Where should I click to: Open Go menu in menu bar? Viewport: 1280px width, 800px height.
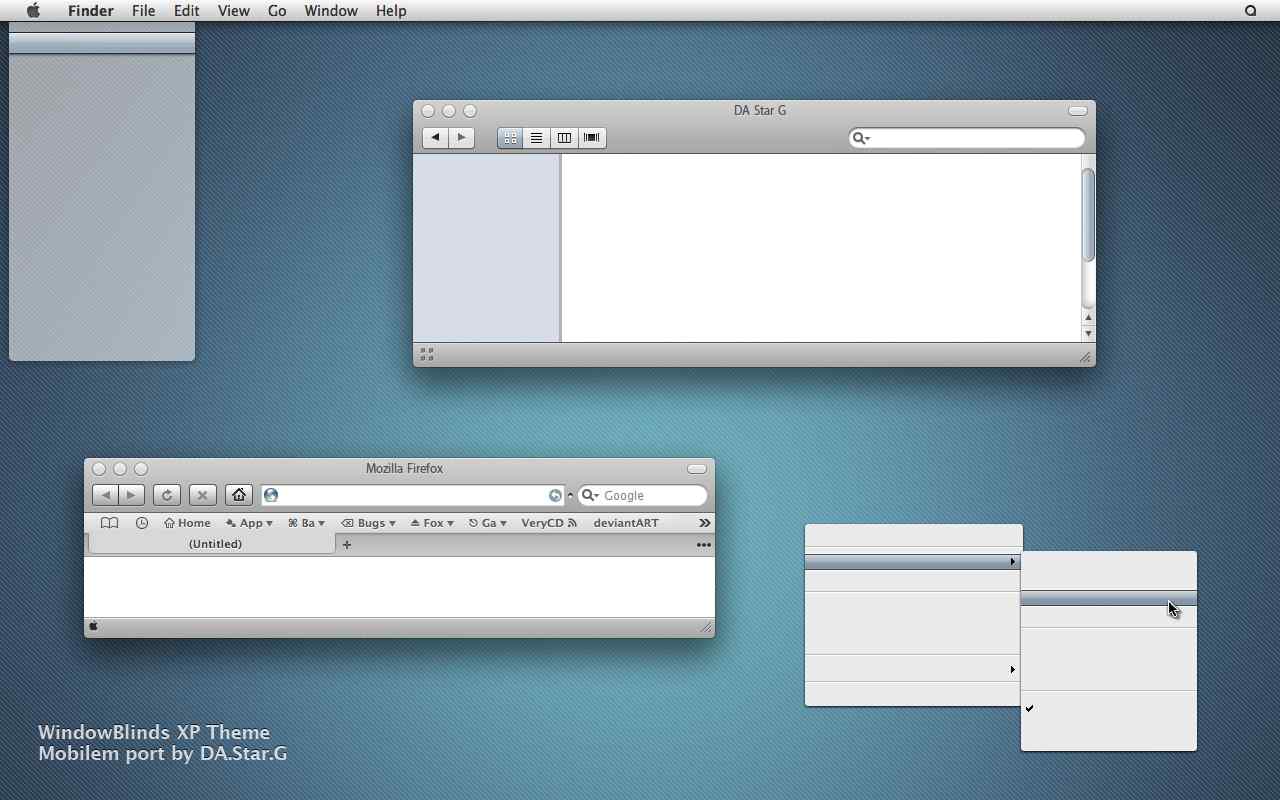[x=277, y=11]
